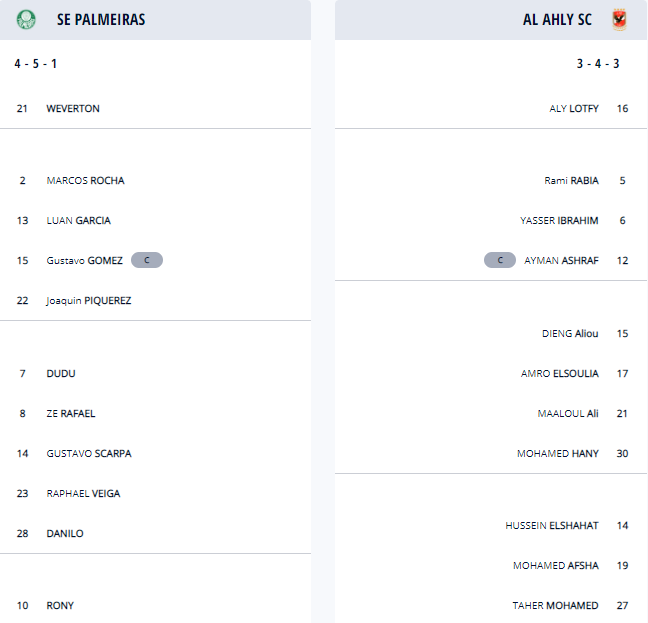Select Dudu in the Palmeiras midfield

tap(61, 373)
